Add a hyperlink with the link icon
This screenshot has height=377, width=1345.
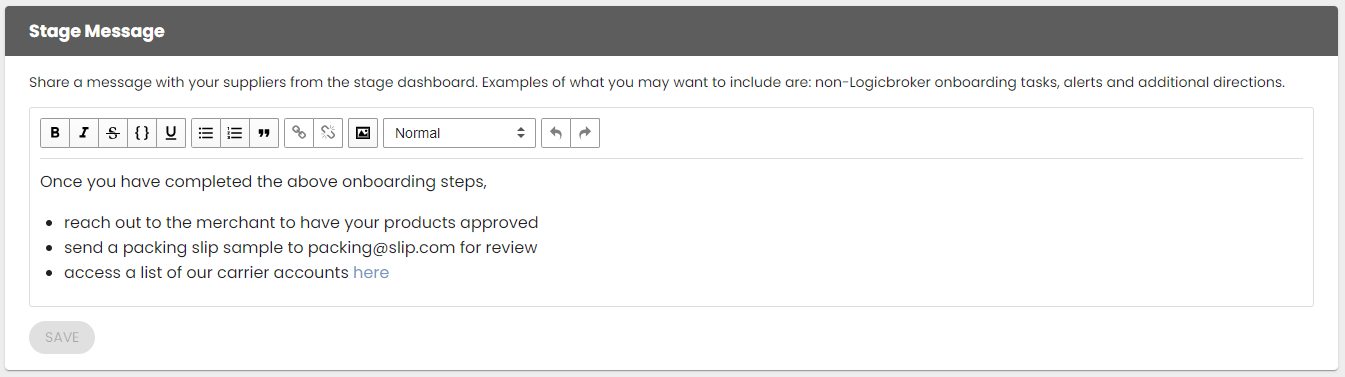click(299, 133)
